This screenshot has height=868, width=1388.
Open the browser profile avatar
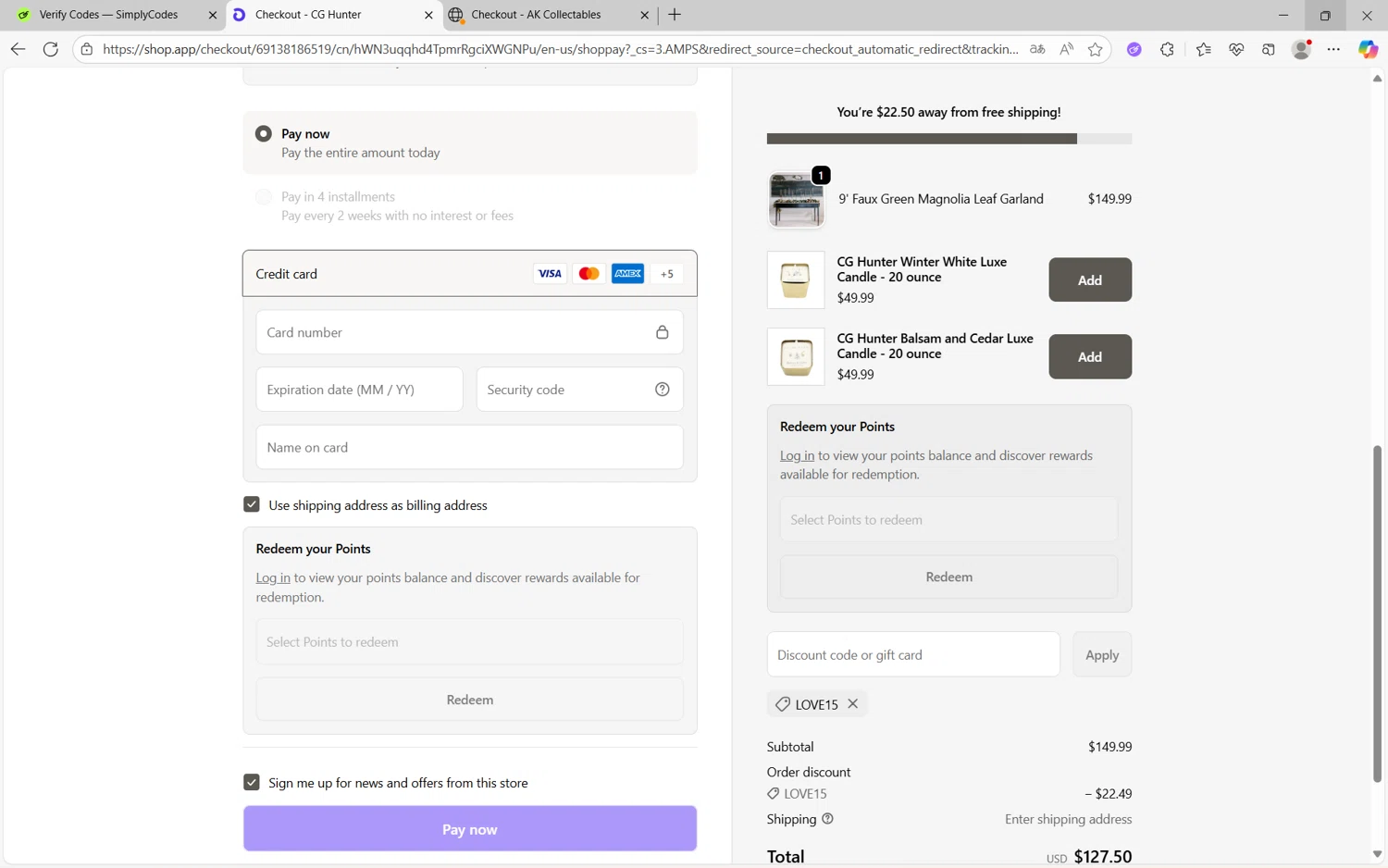point(1301,49)
